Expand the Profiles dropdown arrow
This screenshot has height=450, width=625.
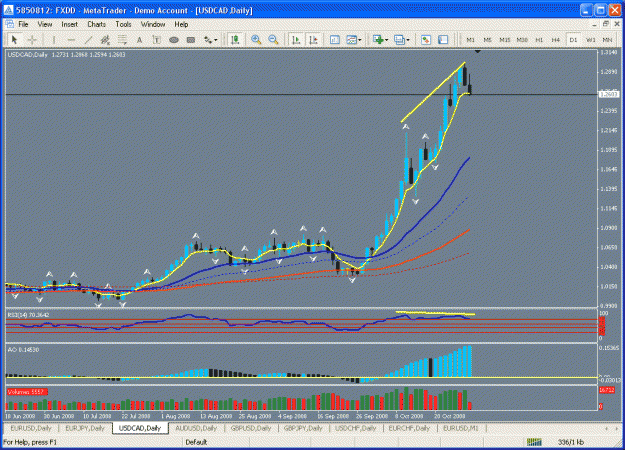coord(408,40)
